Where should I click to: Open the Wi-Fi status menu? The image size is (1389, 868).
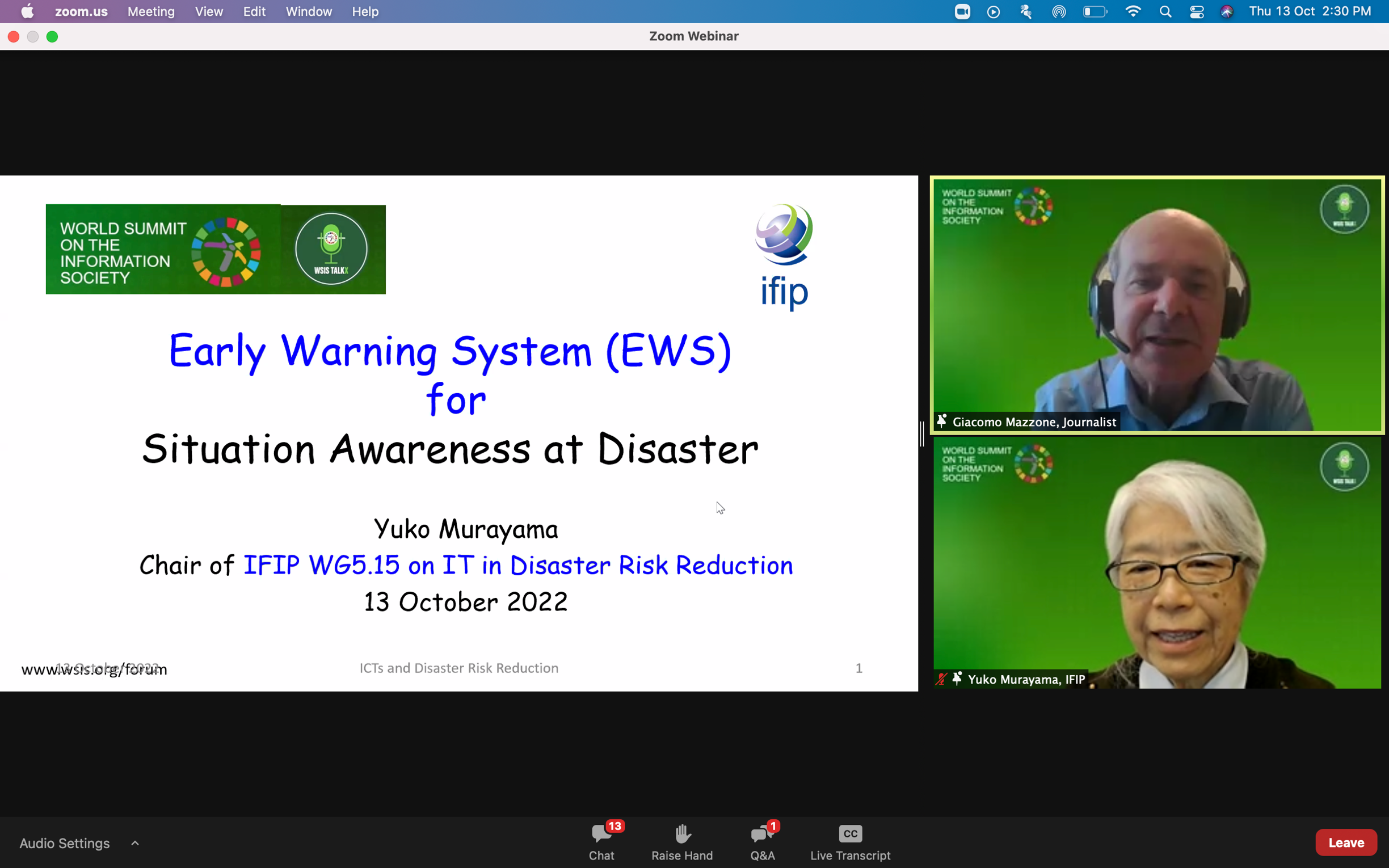(x=1133, y=11)
